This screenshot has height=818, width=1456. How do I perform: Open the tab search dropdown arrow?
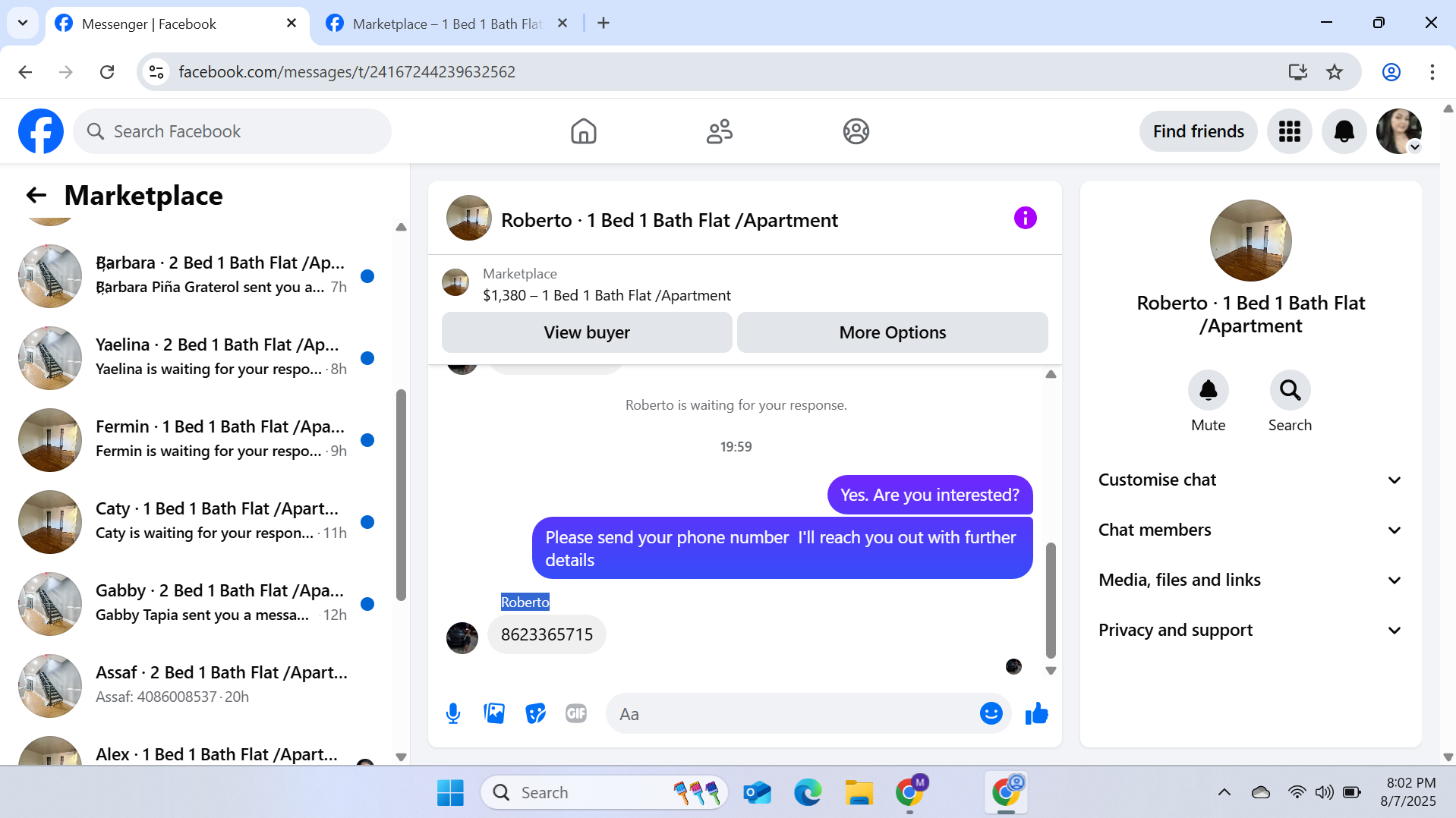pyautogui.click(x=23, y=23)
